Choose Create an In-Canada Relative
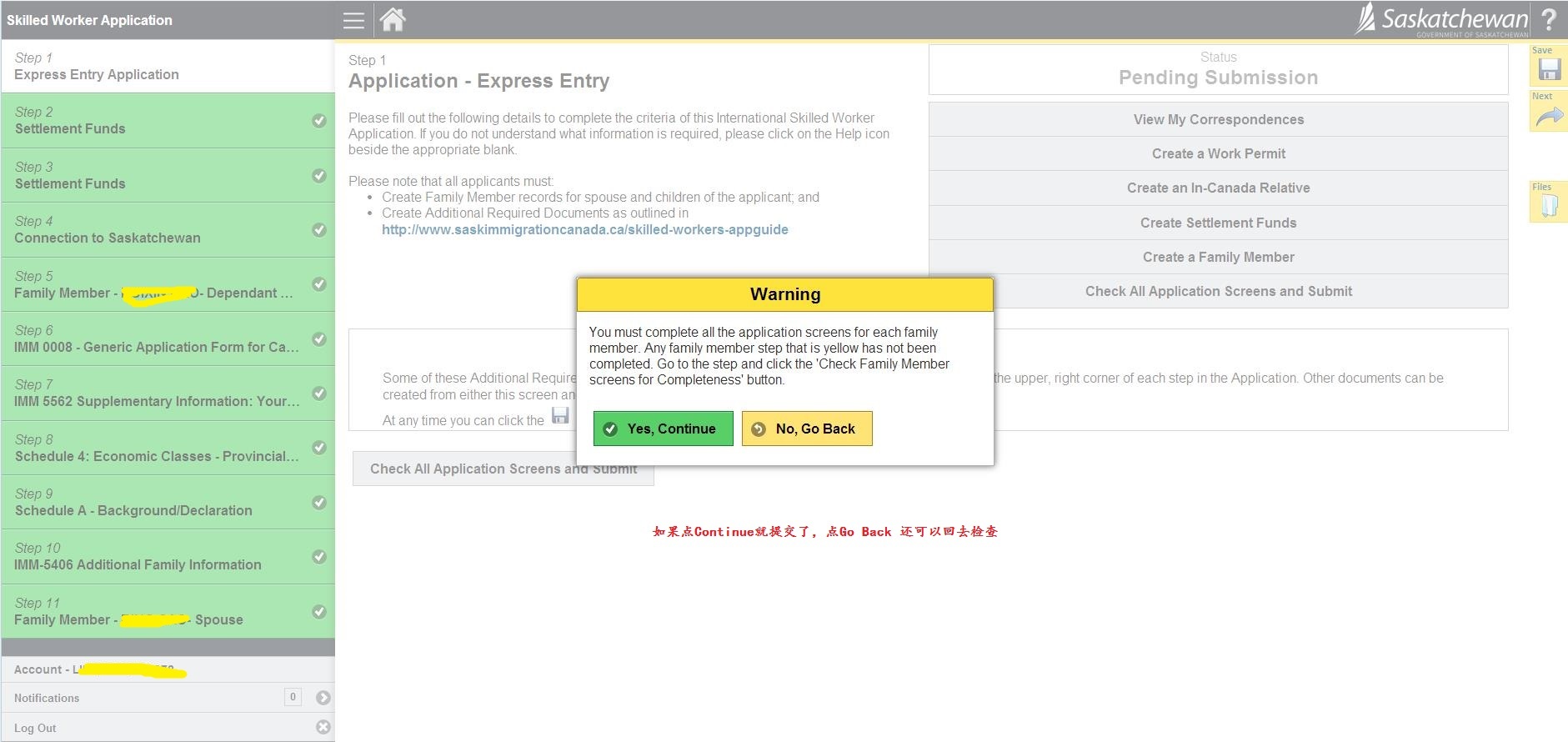This screenshot has height=742, width=1568. 1218,188
